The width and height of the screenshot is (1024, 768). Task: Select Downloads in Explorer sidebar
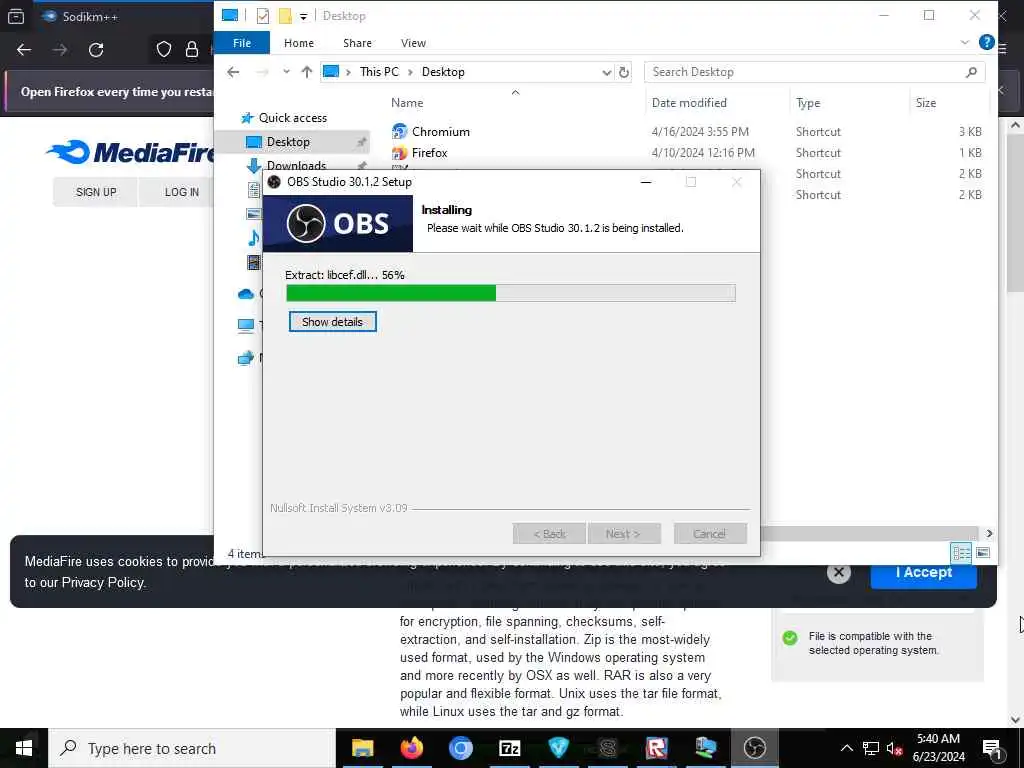pyautogui.click(x=296, y=165)
